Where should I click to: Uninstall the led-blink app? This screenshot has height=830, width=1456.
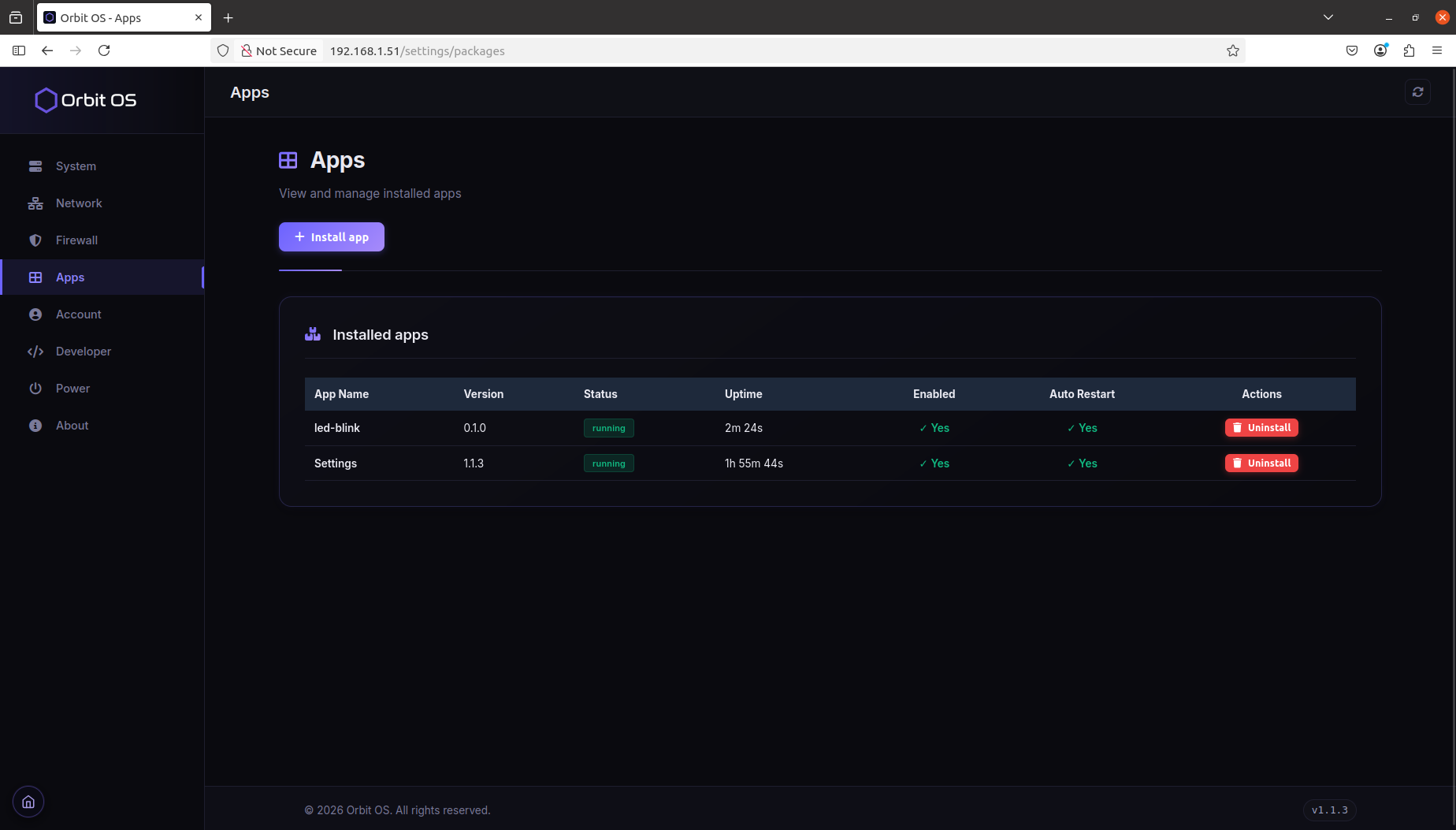pos(1261,428)
